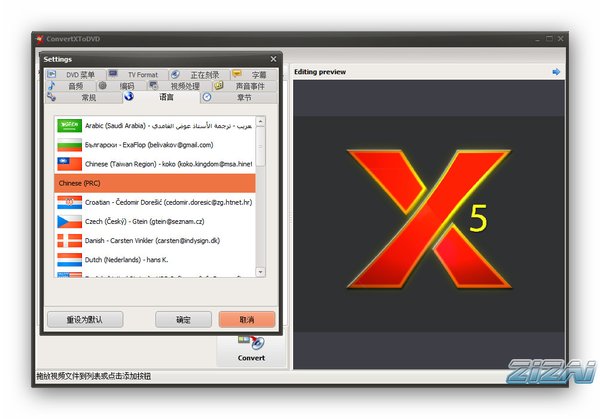
Task: Click the chapters clock icon
Action: [x=207, y=97]
